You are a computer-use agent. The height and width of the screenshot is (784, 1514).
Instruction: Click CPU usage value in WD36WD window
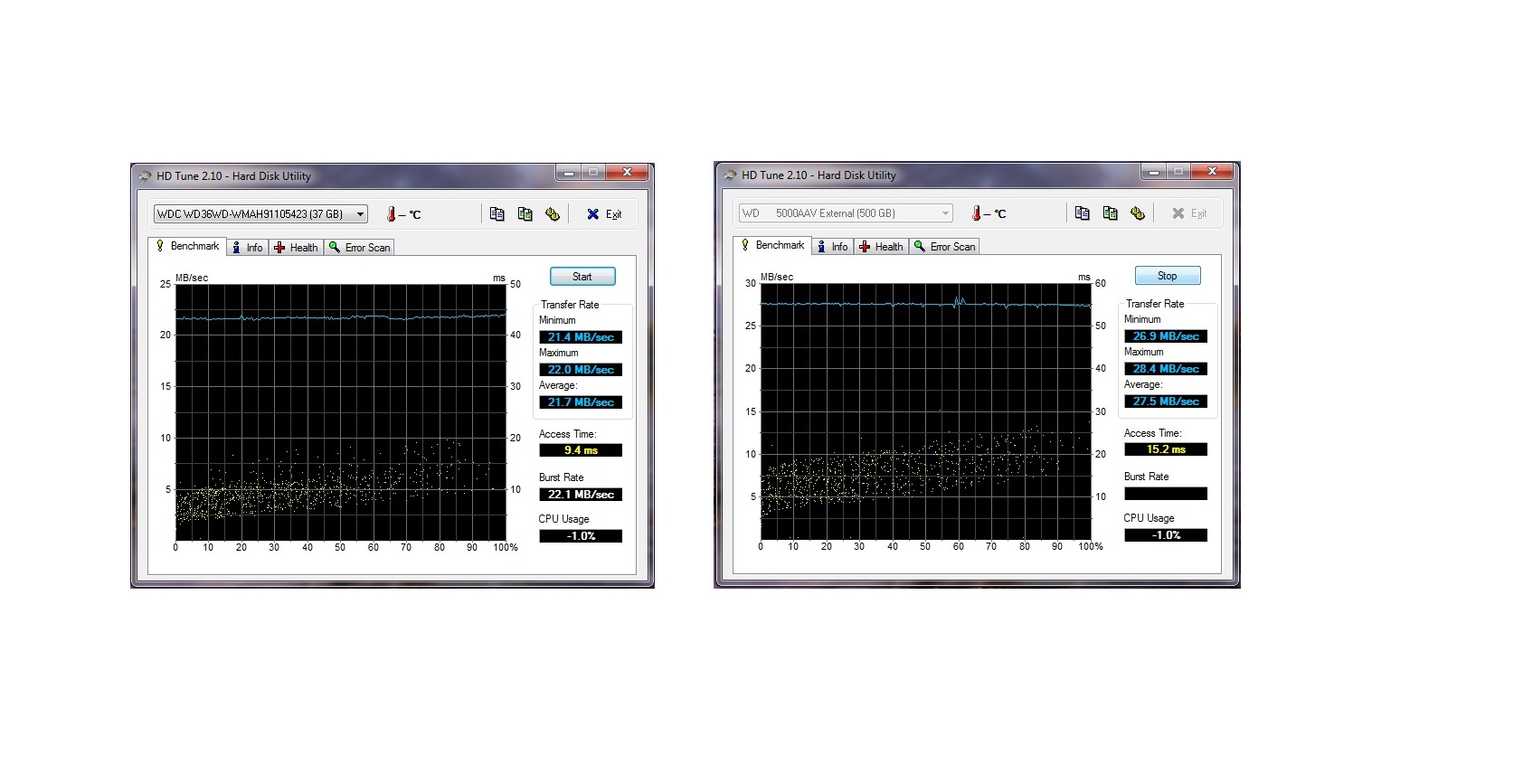581,536
